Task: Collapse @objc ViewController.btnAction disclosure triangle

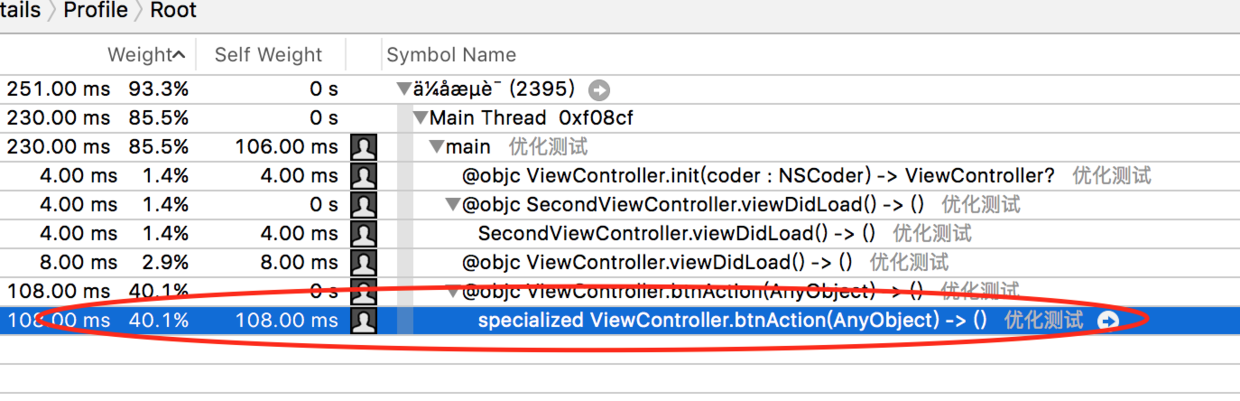Action: [452, 292]
